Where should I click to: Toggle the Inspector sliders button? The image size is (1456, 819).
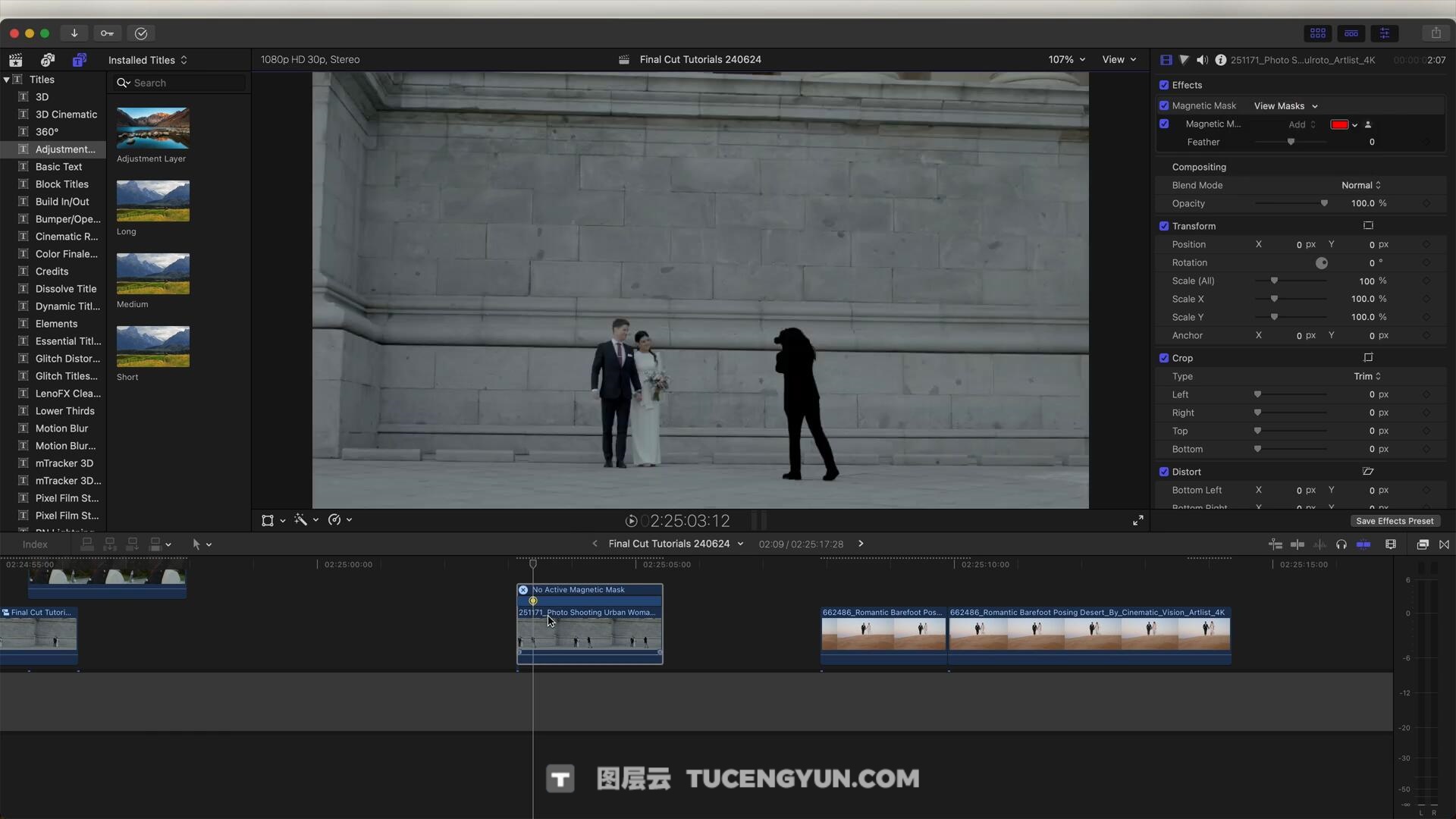coord(1385,33)
